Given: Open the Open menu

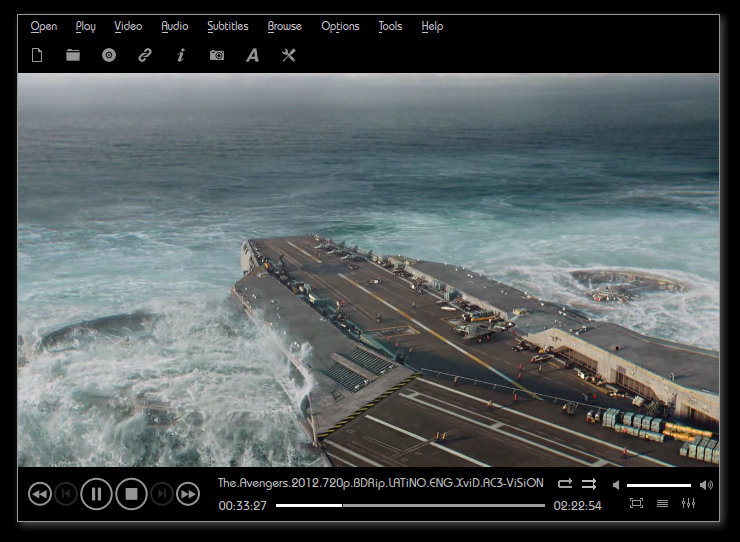Looking at the screenshot, I should coord(44,26).
